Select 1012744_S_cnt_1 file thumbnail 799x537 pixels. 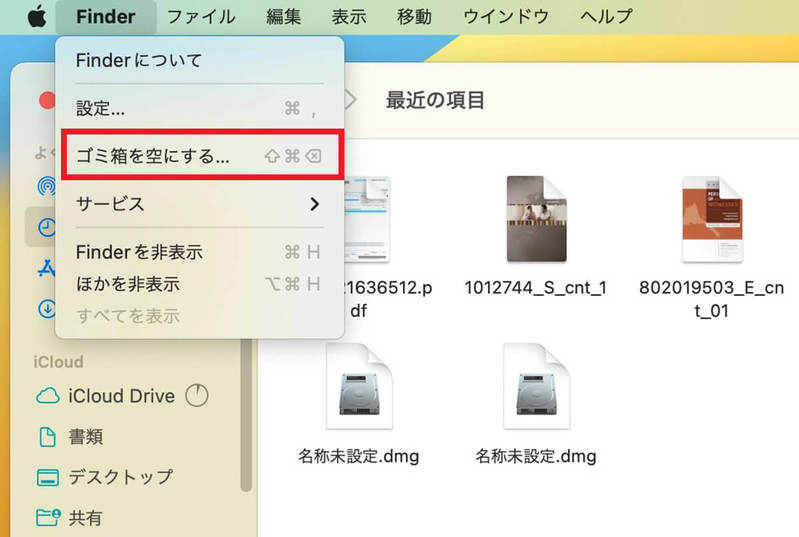pos(536,219)
